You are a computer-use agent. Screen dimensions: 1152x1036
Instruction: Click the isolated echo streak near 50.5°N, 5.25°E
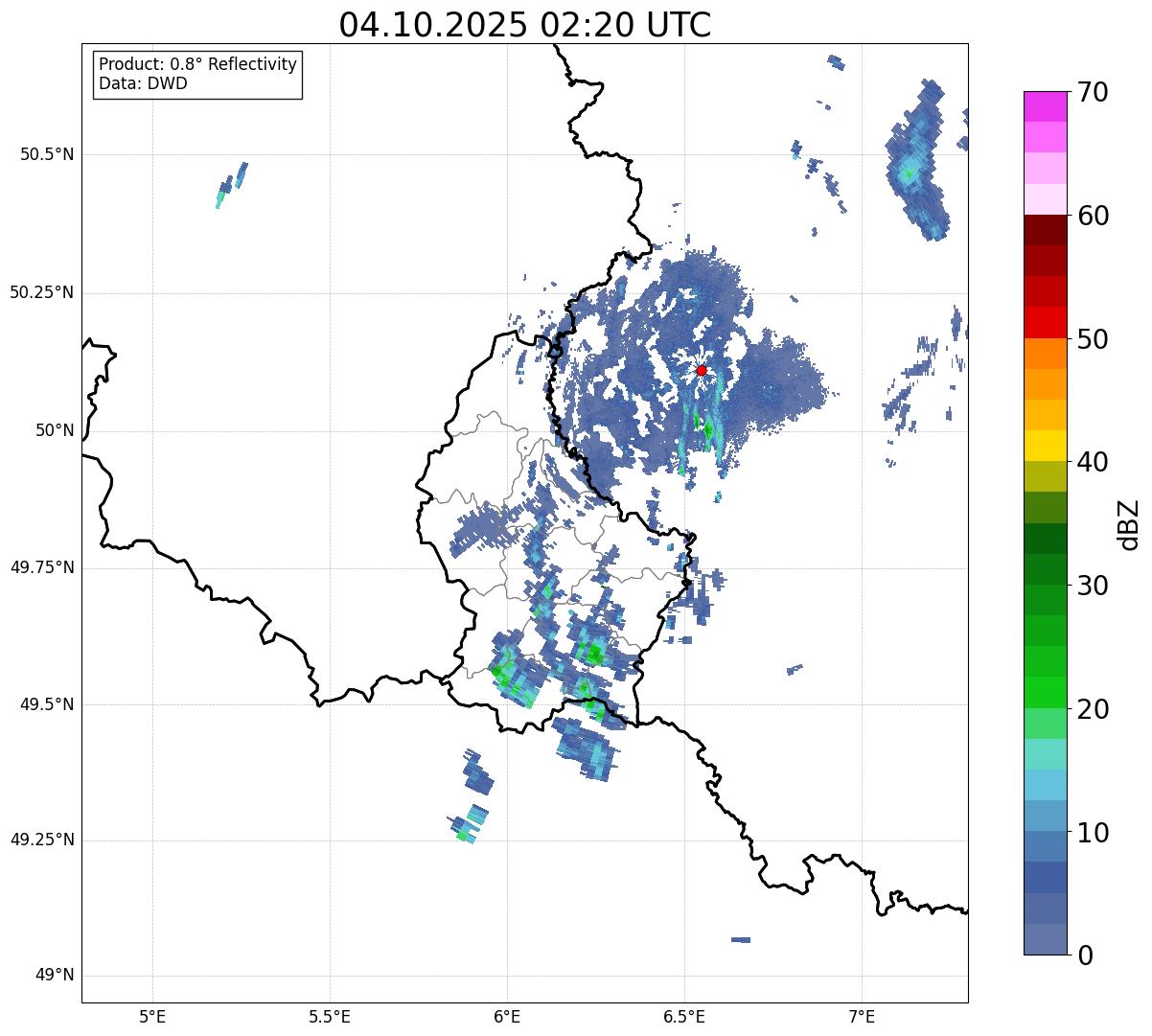pyautogui.click(x=232, y=183)
